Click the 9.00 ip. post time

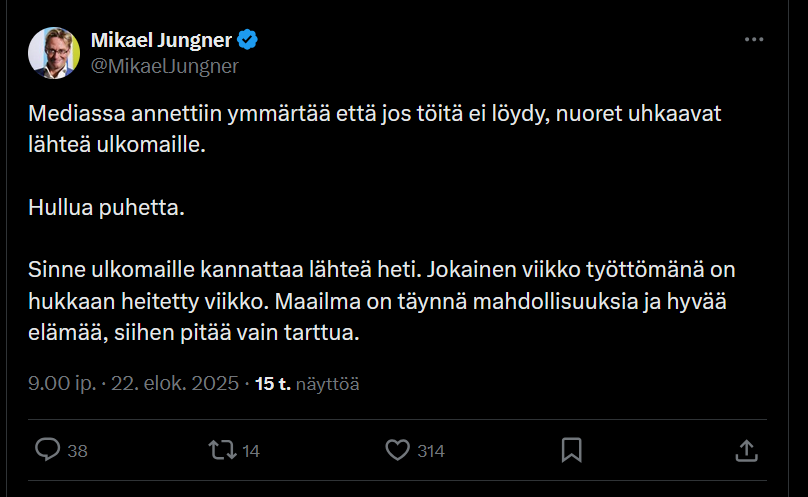[57, 383]
